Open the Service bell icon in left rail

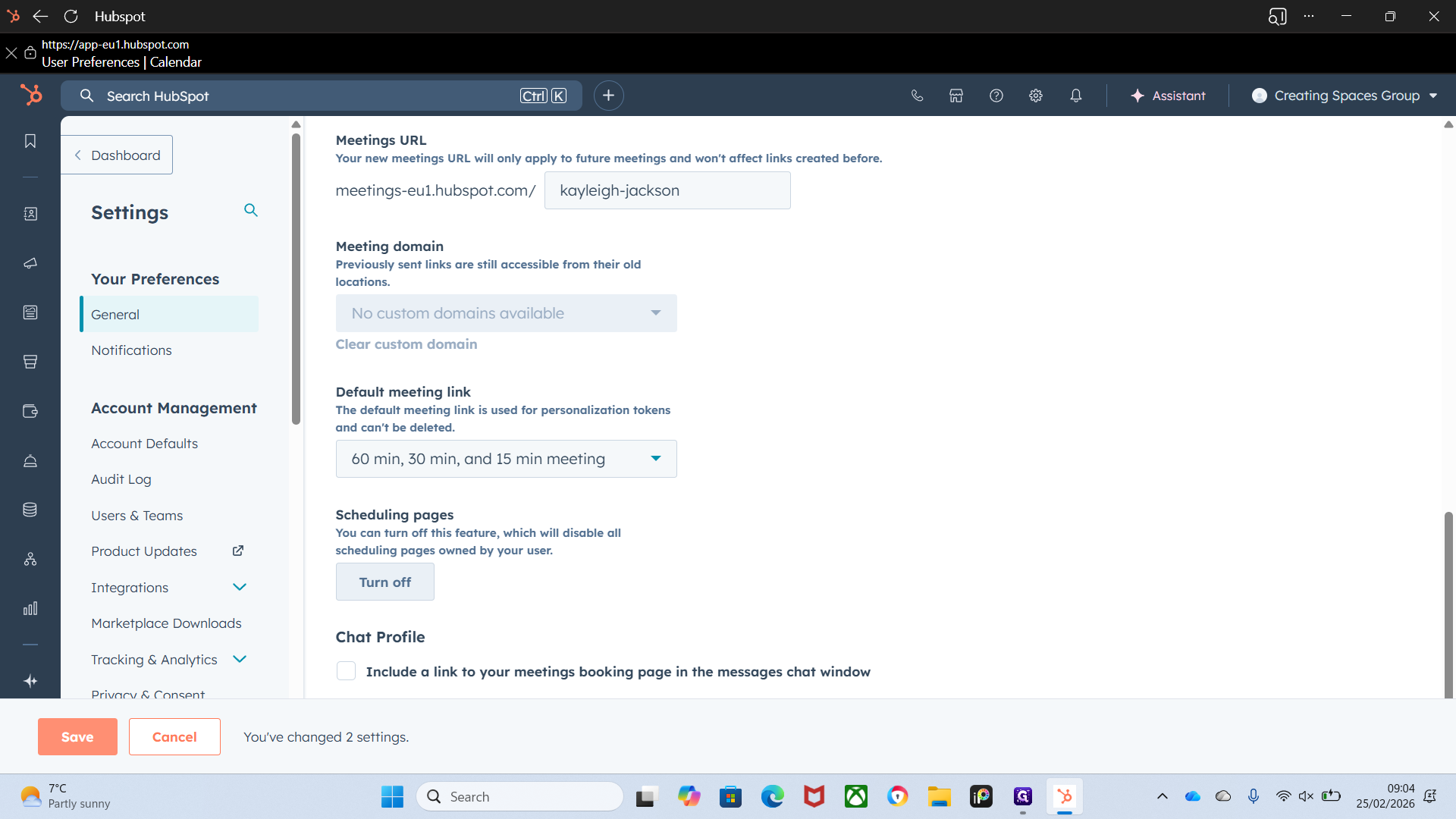(30, 461)
